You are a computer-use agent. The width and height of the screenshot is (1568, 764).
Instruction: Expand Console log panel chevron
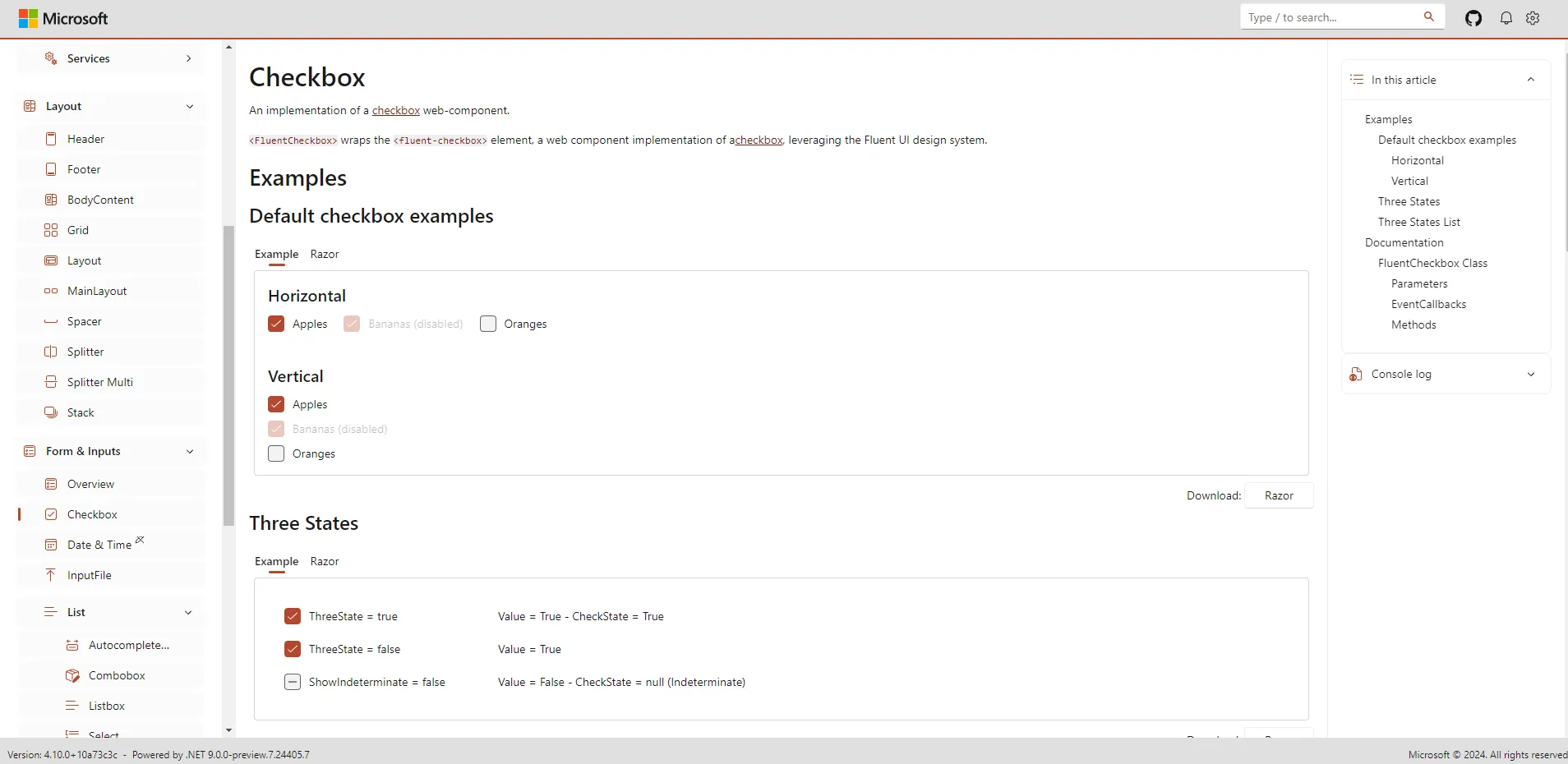click(x=1531, y=374)
